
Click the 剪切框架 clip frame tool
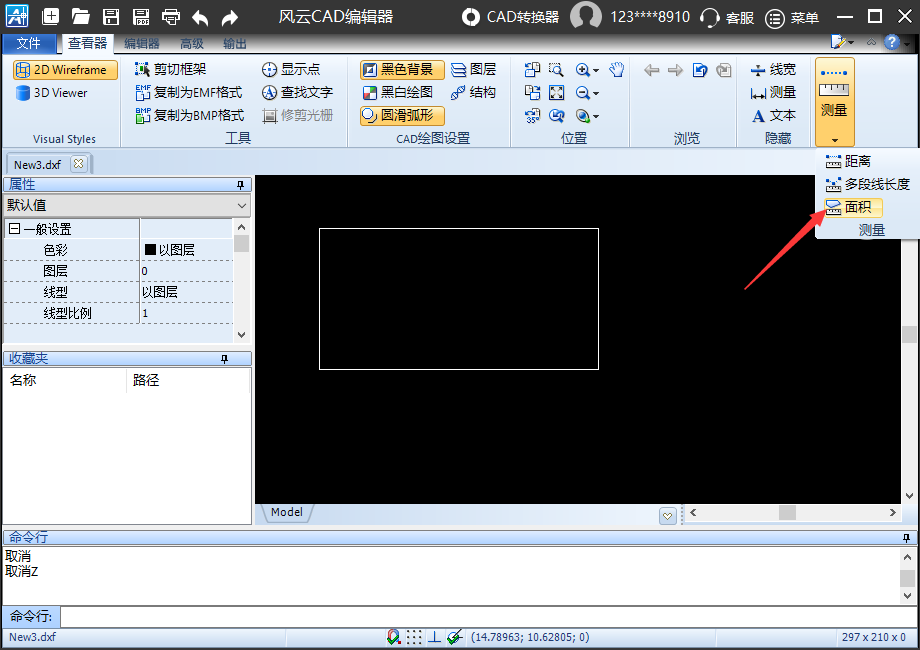171,69
